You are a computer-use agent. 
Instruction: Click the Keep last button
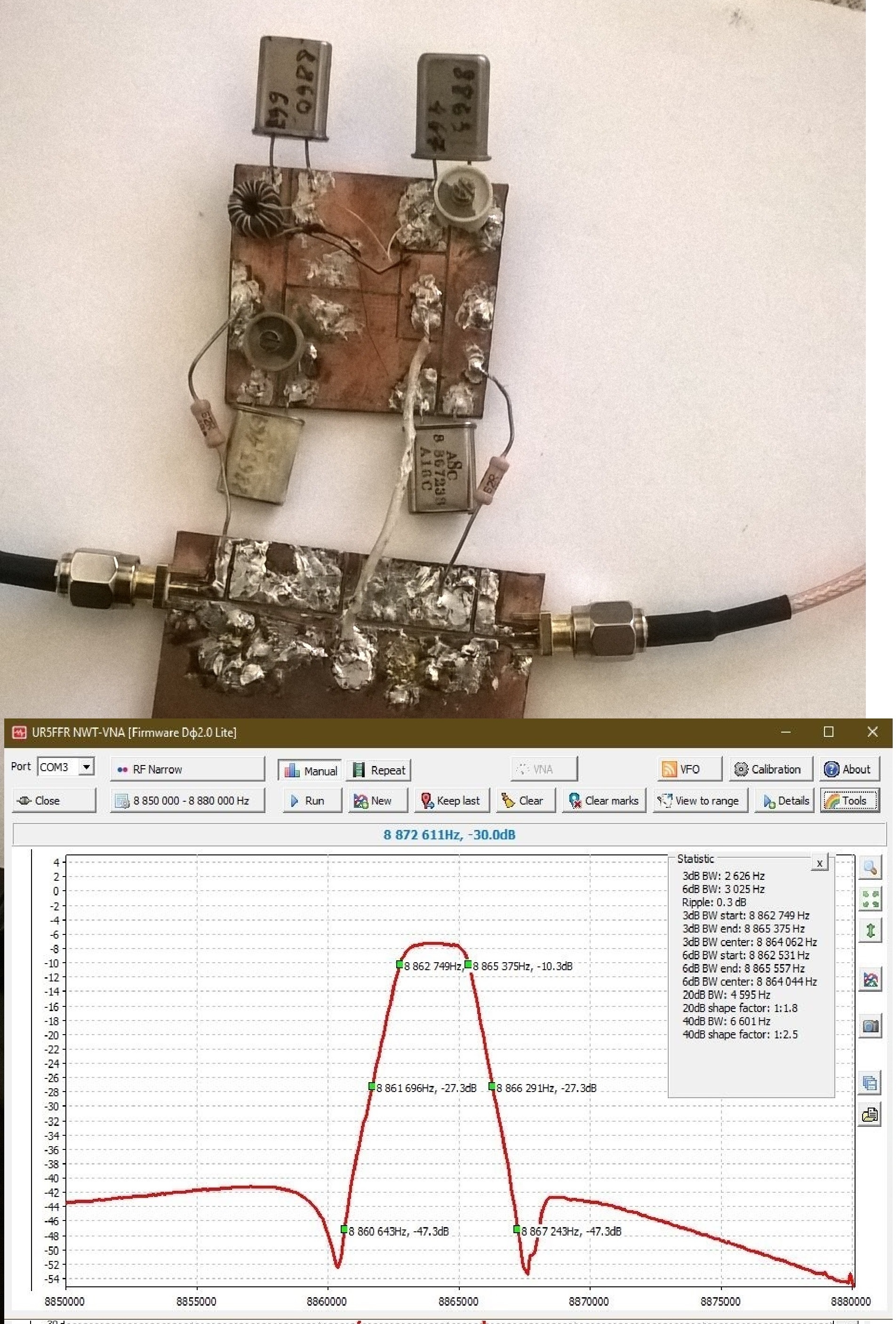(450, 800)
